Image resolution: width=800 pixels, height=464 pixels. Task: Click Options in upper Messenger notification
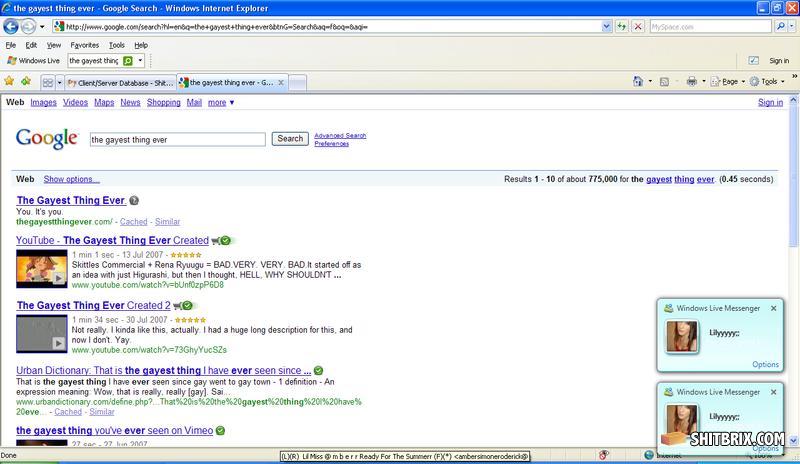pyautogui.click(x=765, y=364)
